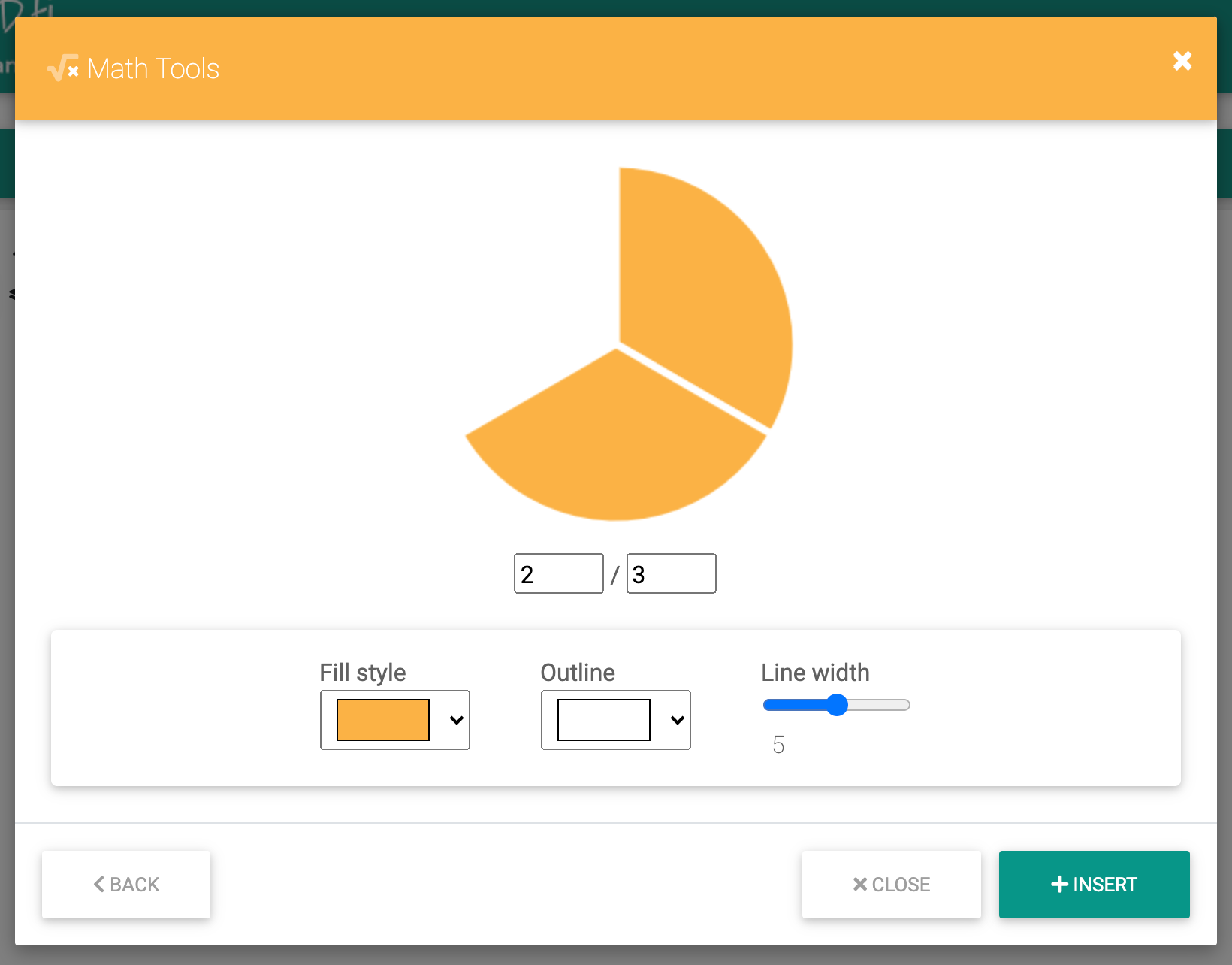Select the numerator field showing 2
This screenshot has height=965, width=1232.
click(x=558, y=573)
